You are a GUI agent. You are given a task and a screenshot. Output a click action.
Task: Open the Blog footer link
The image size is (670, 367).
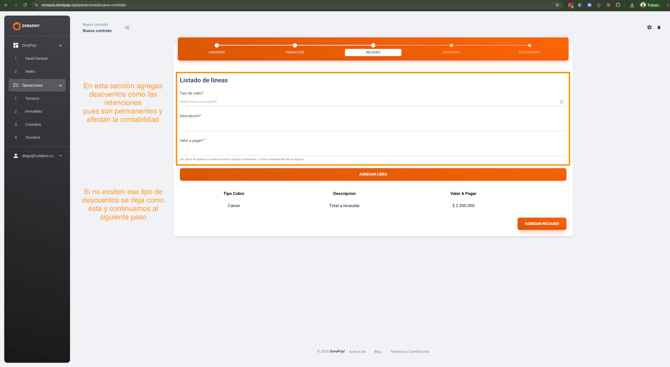[x=378, y=352]
